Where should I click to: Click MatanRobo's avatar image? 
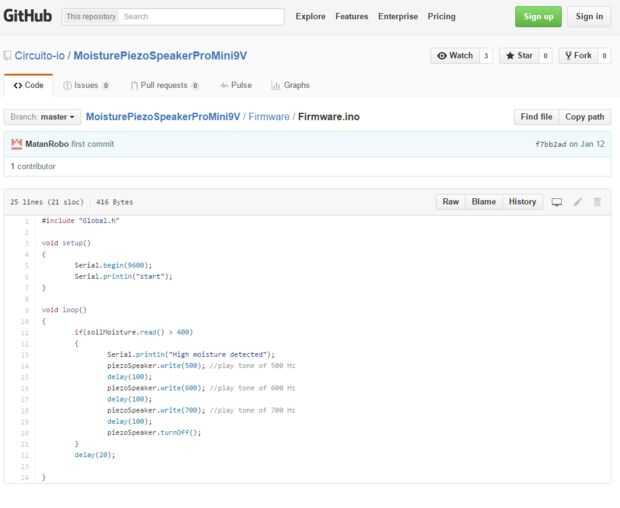[x=16, y=144]
